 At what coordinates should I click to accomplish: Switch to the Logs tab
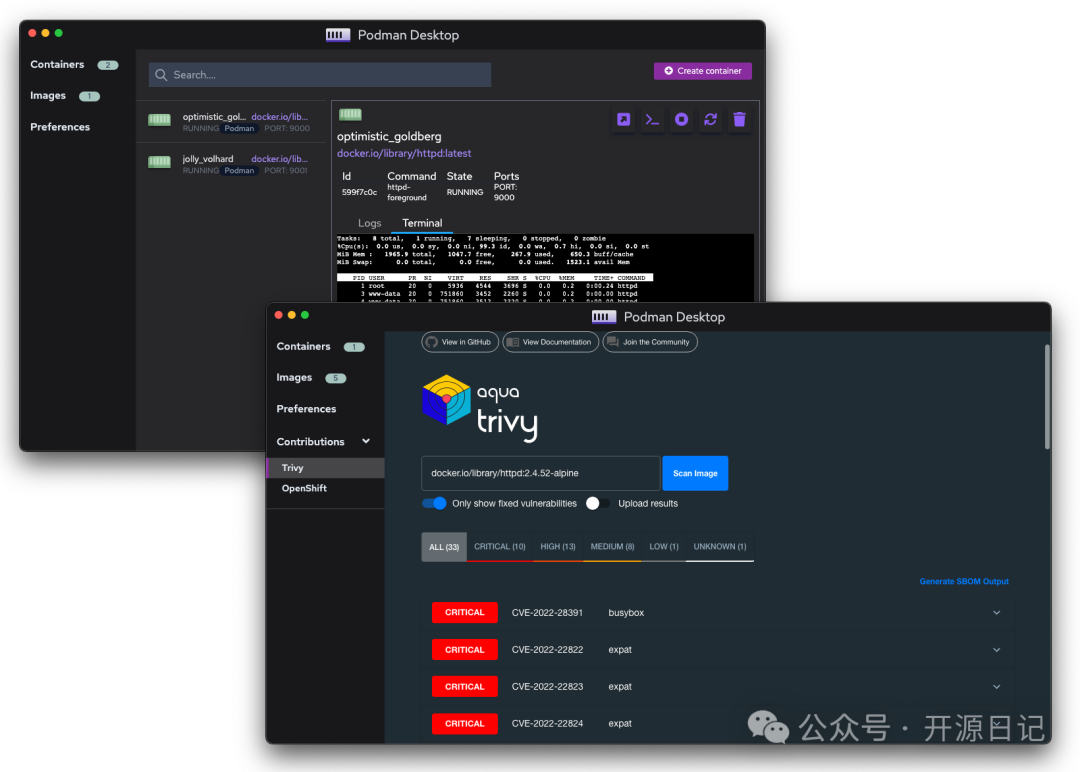point(369,223)
